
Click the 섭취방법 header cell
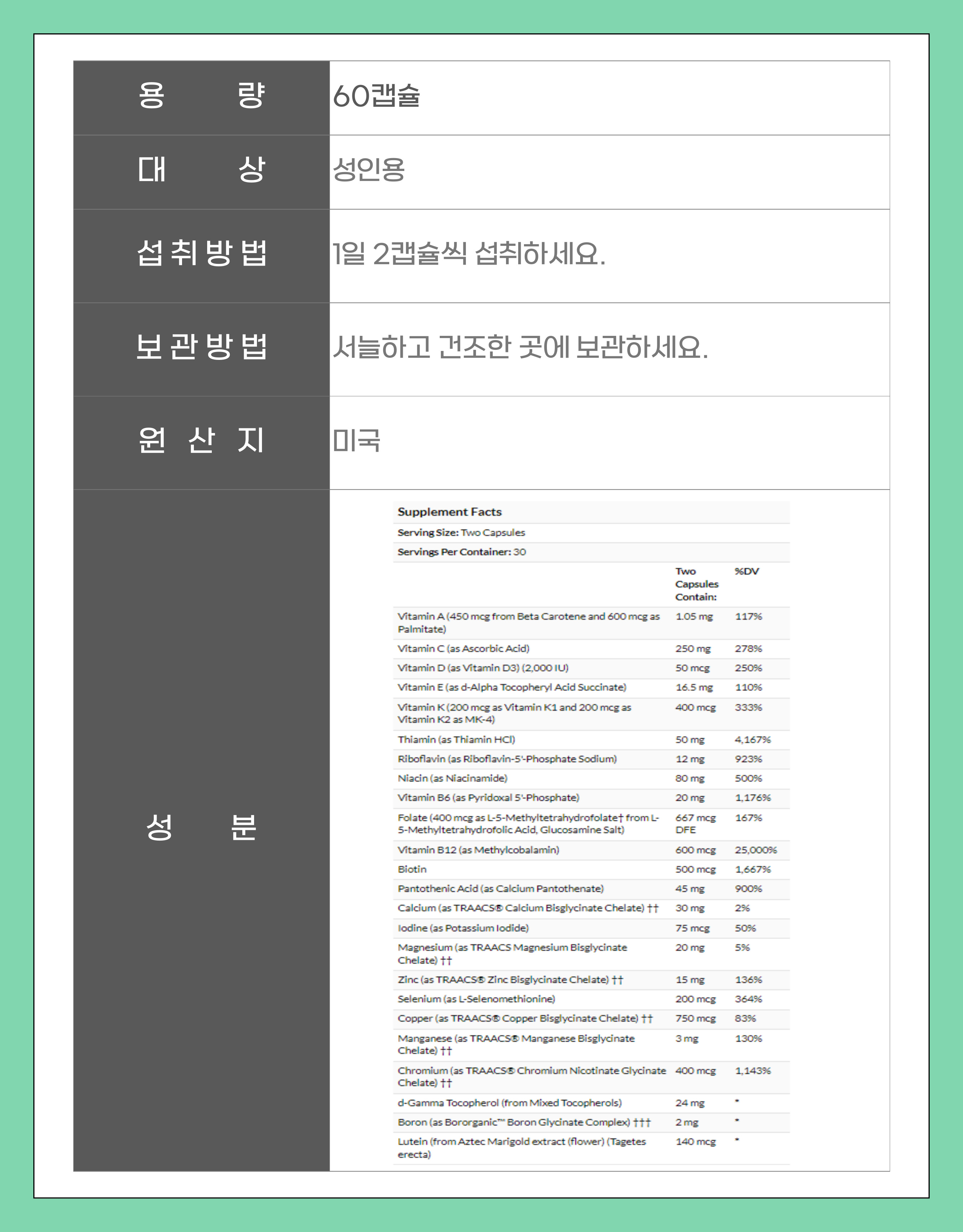(201, 256)
